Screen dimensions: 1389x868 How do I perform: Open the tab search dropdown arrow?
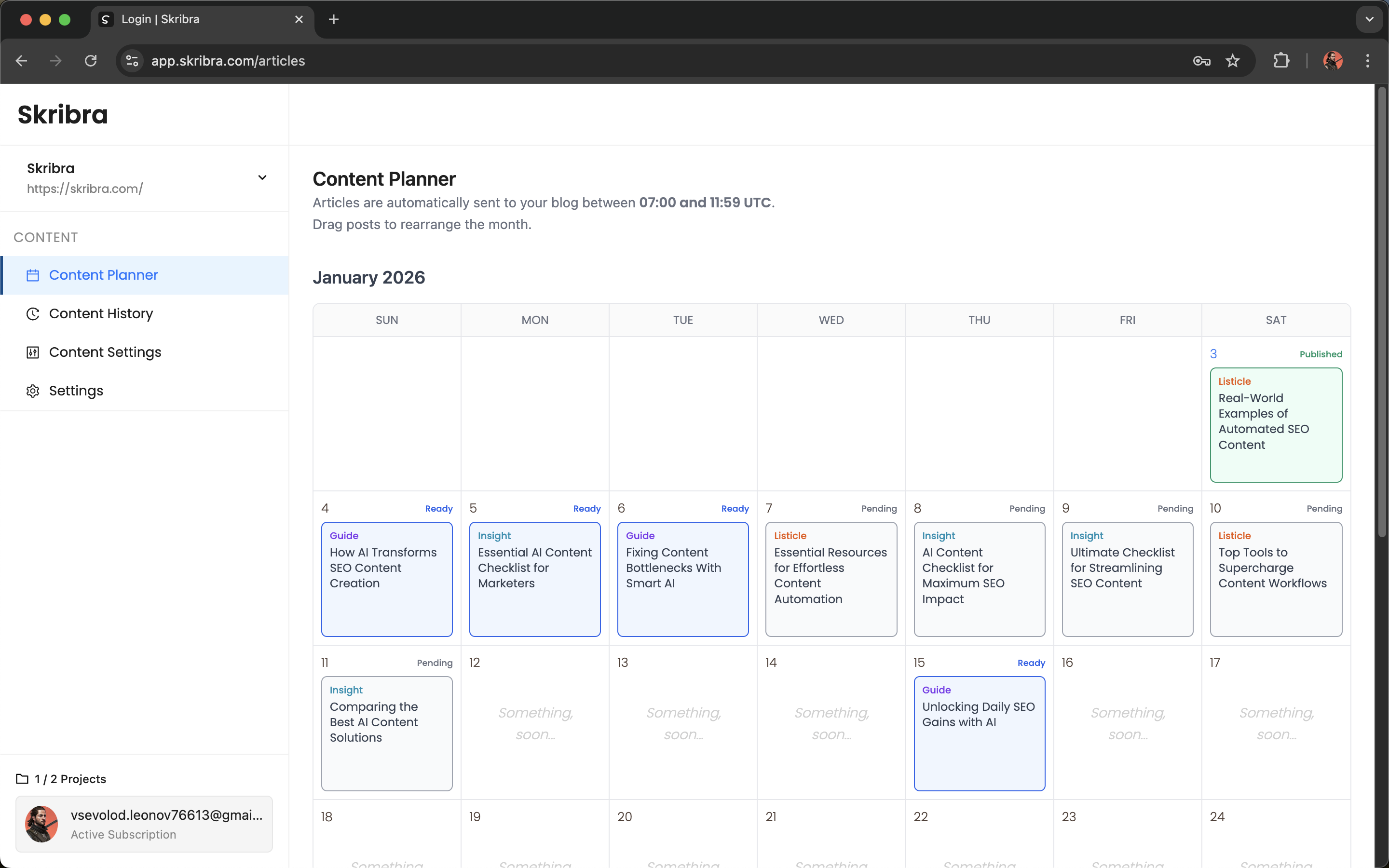1369,19
